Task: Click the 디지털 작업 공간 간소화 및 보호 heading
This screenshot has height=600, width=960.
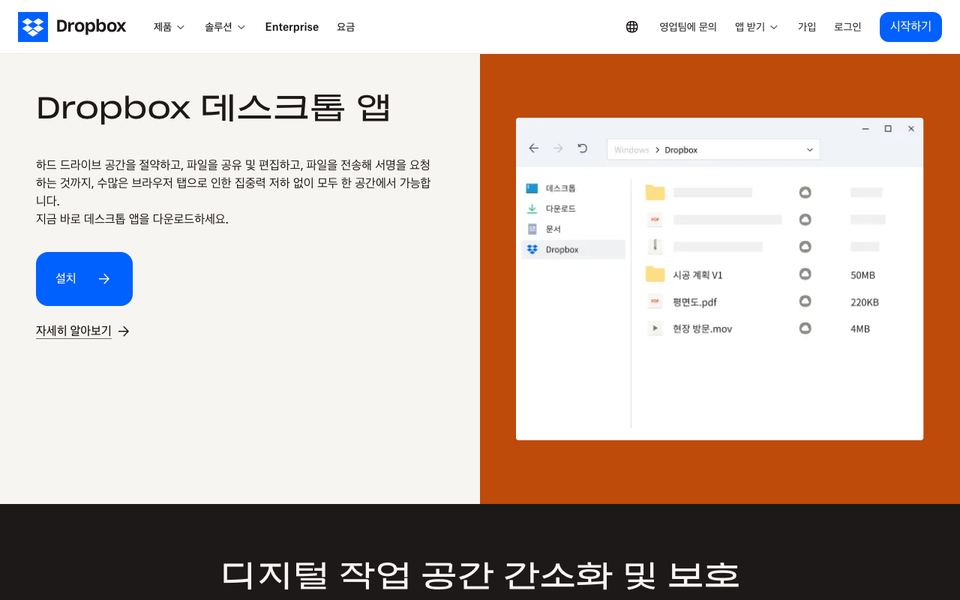Action: pos(480,574)
